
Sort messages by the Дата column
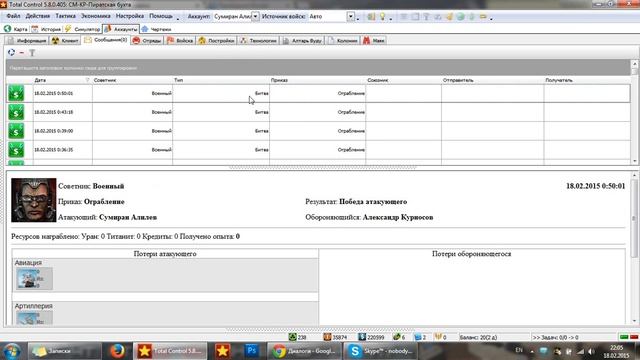coord(62,80)
